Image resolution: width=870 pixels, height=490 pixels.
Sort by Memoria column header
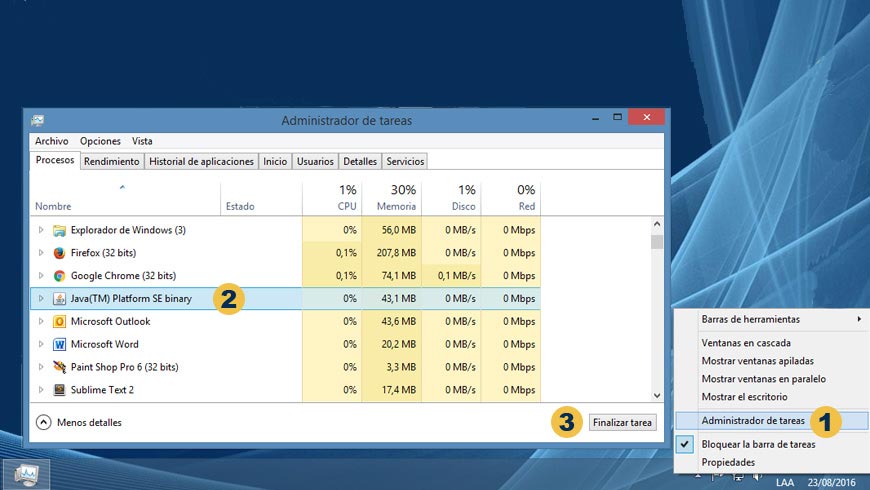pos(392,199)
